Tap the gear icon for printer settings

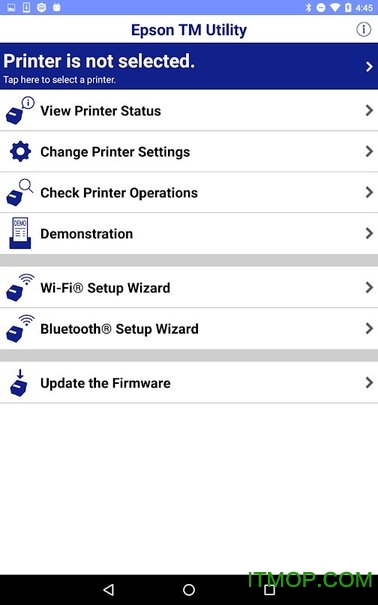20,152
